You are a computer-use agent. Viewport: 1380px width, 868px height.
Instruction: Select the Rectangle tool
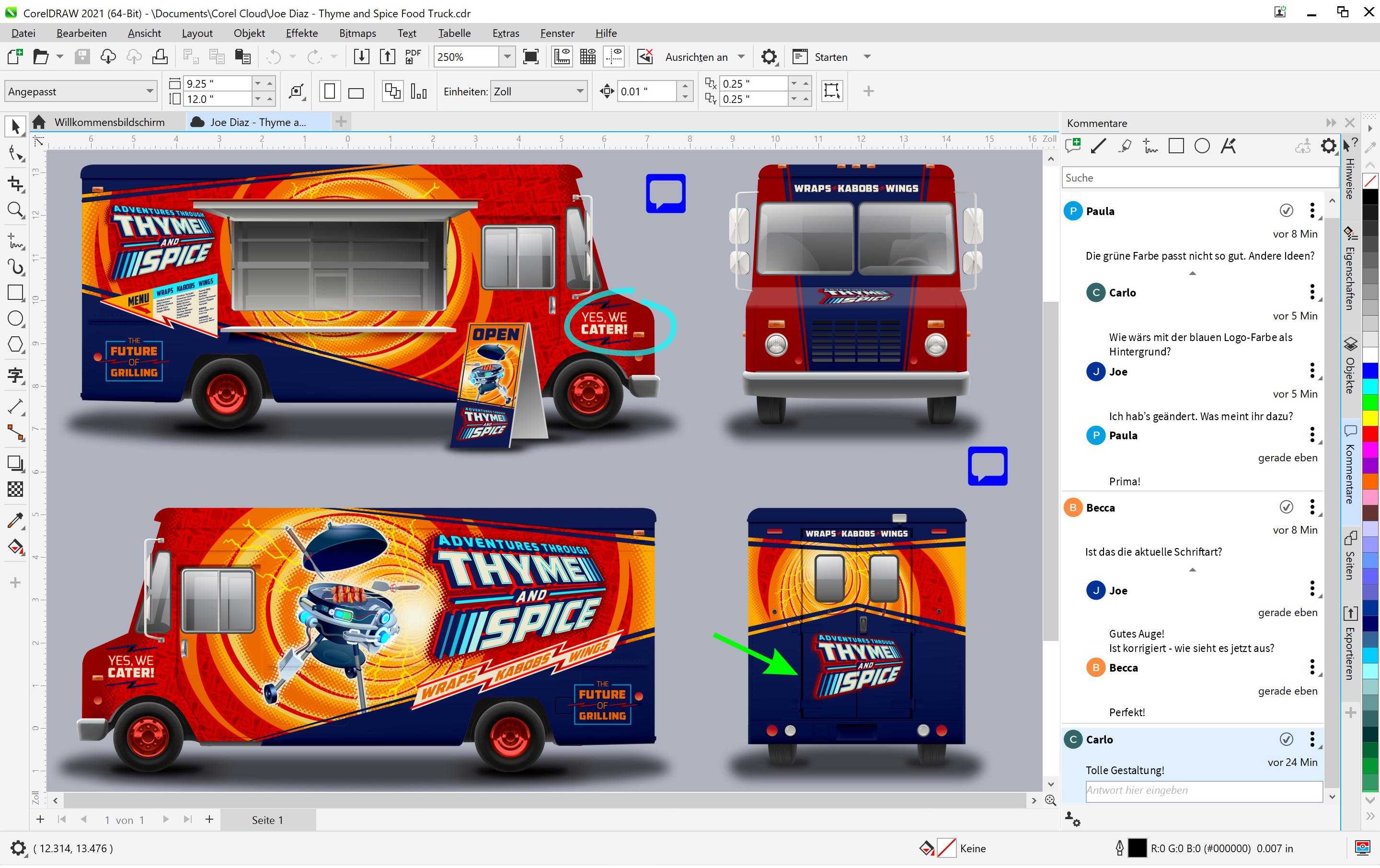pyautogui.click(x=15, y=292)
